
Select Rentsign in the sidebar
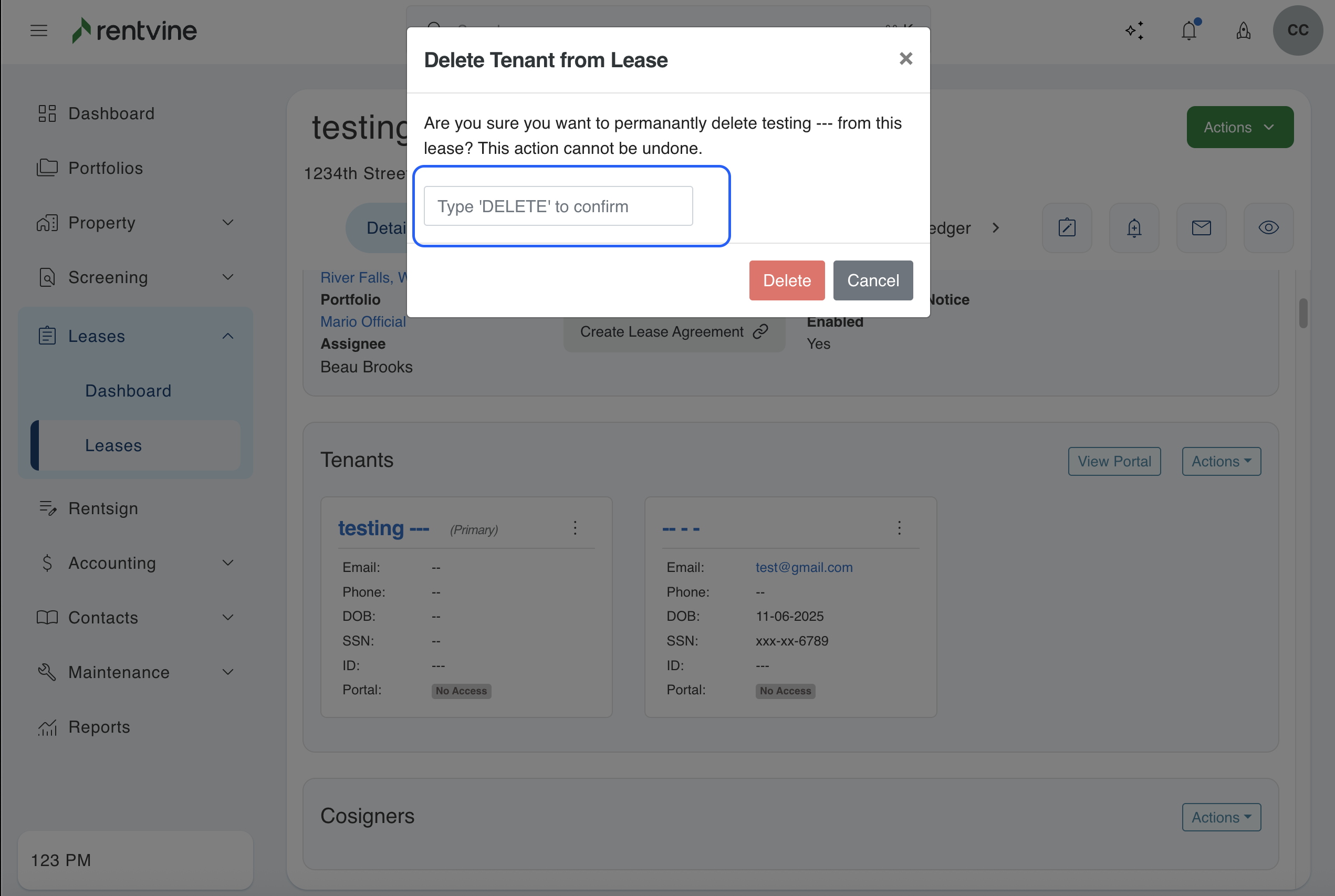click(x=103, y=508)
